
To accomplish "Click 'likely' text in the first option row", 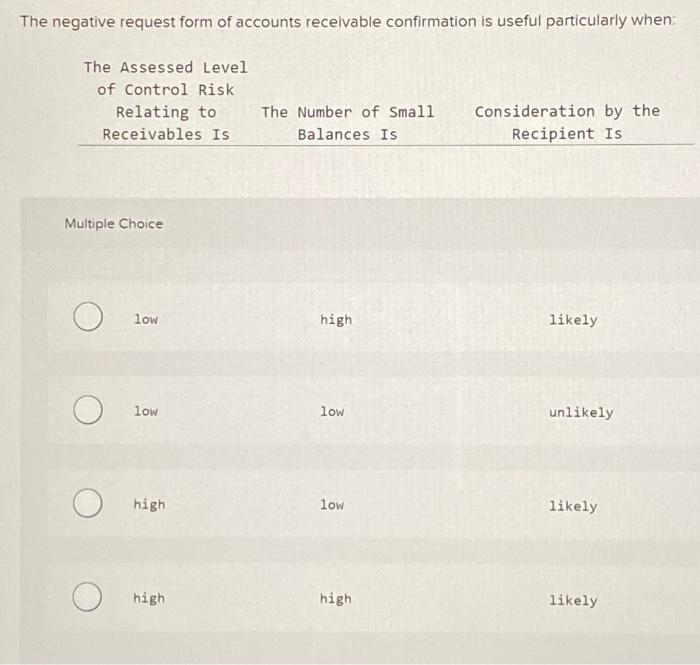I will pyautogui.click(x=573, y=320).
